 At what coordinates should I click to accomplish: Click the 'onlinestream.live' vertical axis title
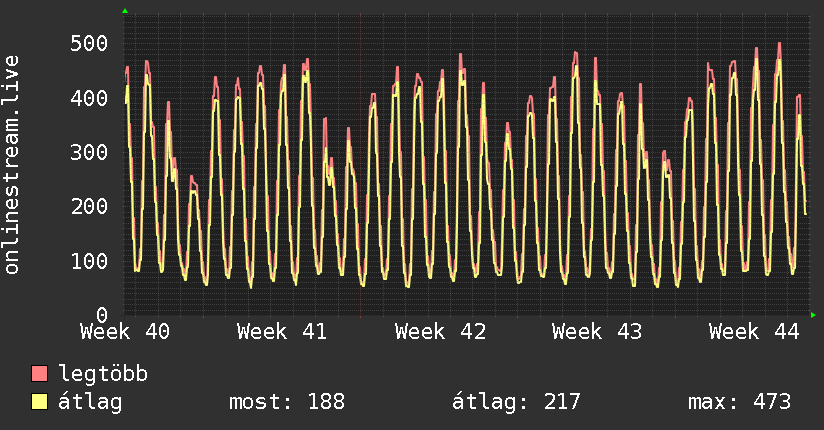[12, 165]
